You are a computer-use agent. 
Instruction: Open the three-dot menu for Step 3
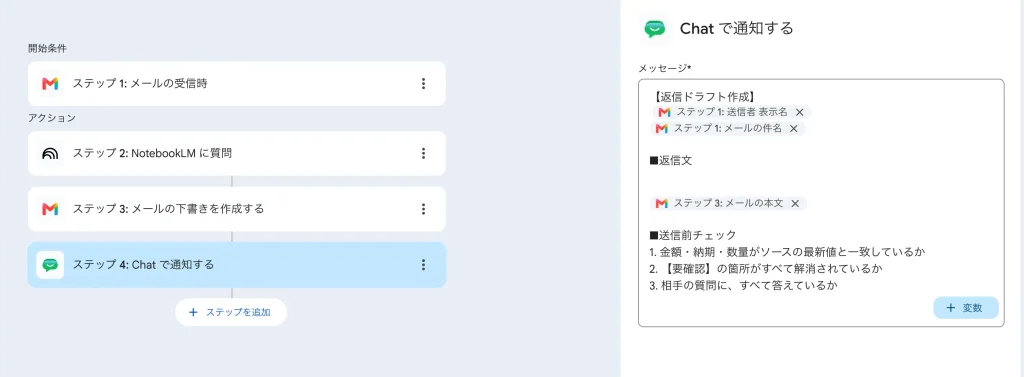pos(423,209)
